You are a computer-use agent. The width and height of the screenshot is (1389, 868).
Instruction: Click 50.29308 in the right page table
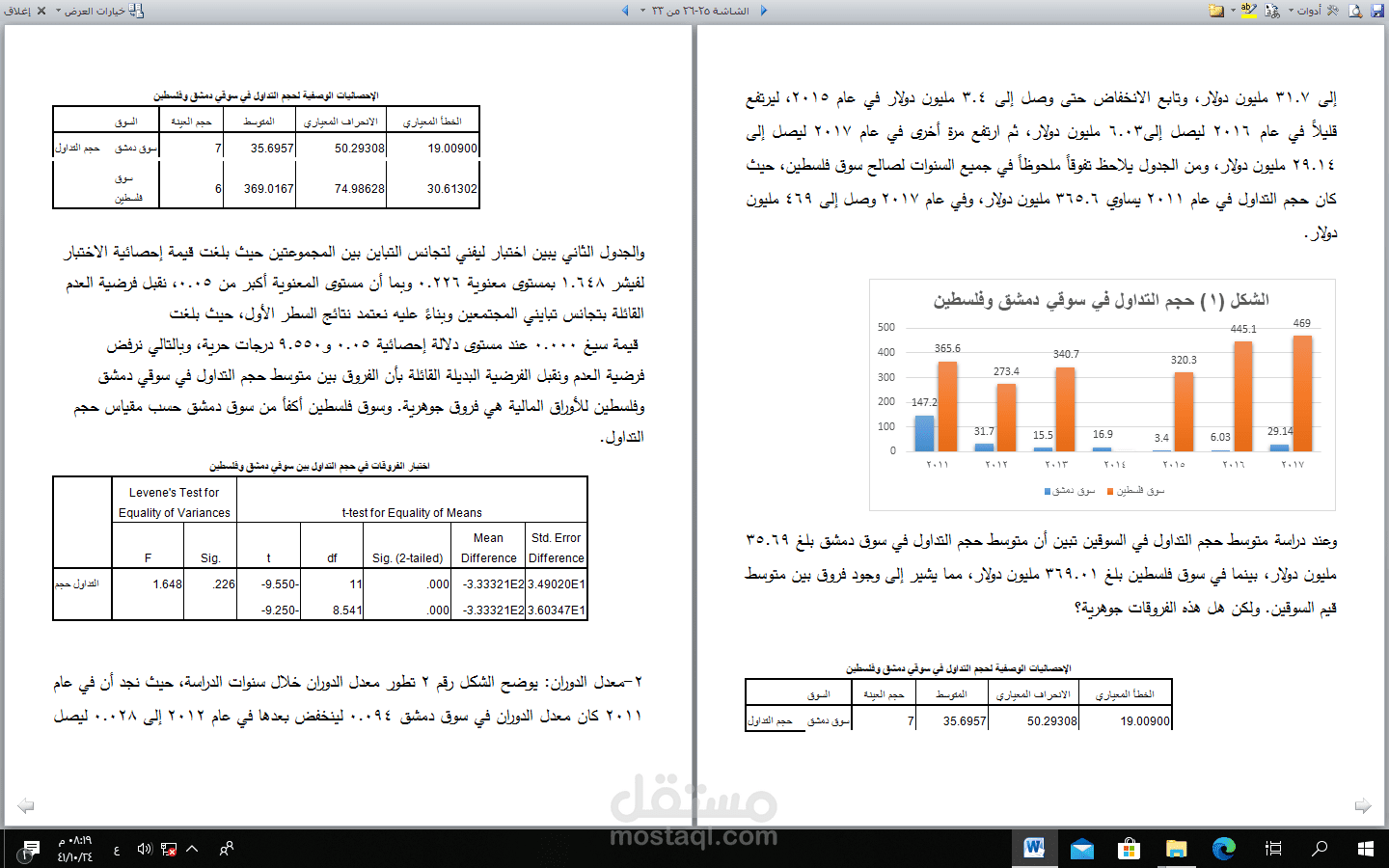point(1052,721)
